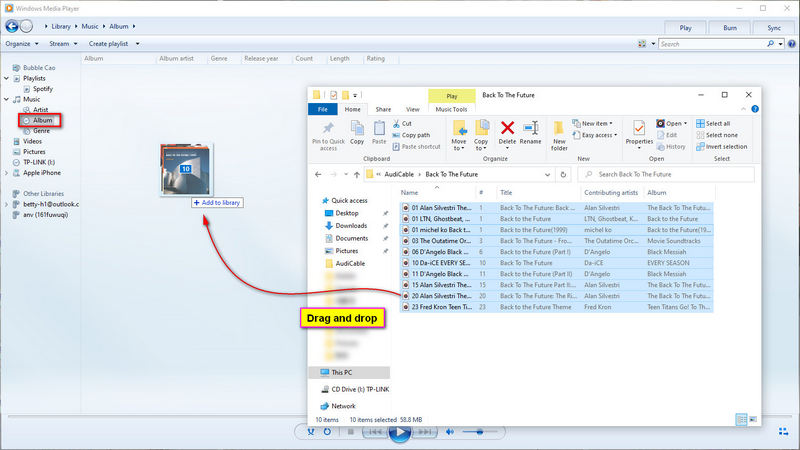800x450 pixels.
Task: Click the Search Back To The Future field
Action: [666, 174]
